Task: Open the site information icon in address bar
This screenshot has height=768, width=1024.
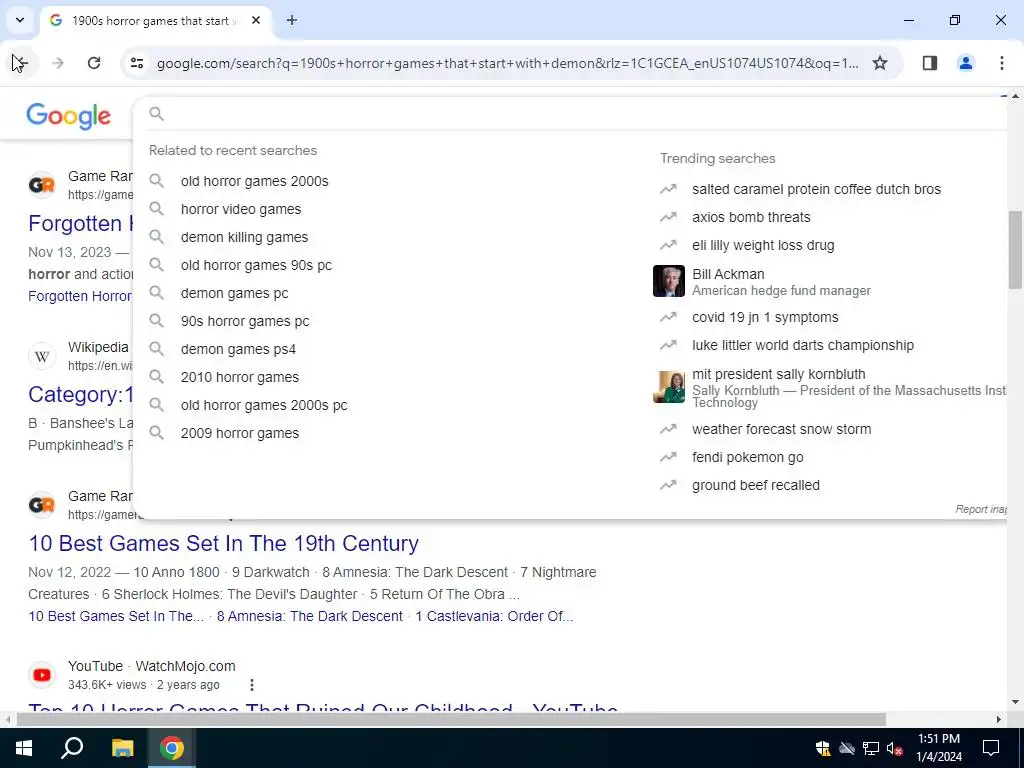Action: pos(136,63)
